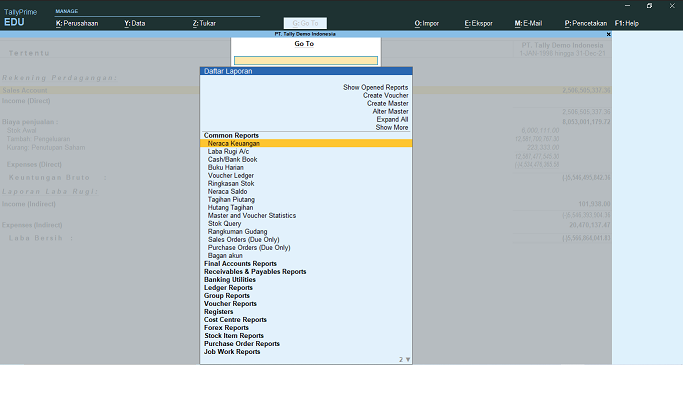The height and width of the screenshot is (414, 690).
Task: Type in the Go To search field
Action: click(306, 60)
